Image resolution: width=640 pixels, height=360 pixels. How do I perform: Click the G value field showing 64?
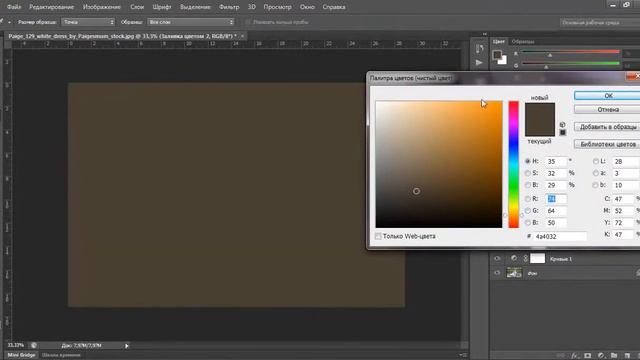[x=556, y=211]
